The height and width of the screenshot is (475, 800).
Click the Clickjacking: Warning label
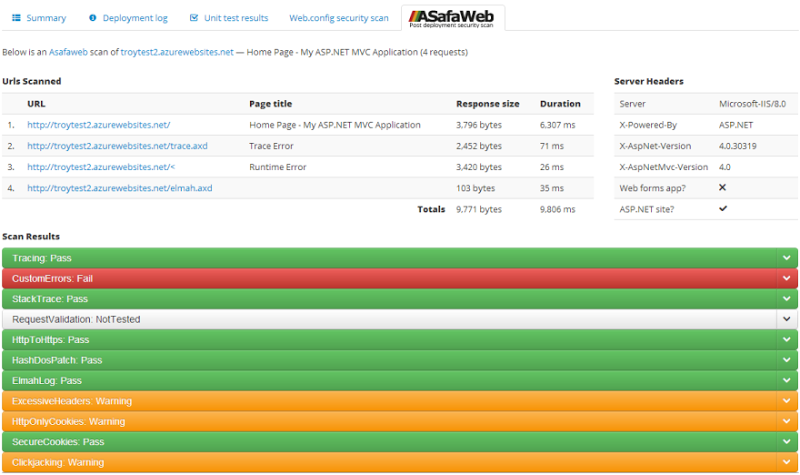coord(58,462)
